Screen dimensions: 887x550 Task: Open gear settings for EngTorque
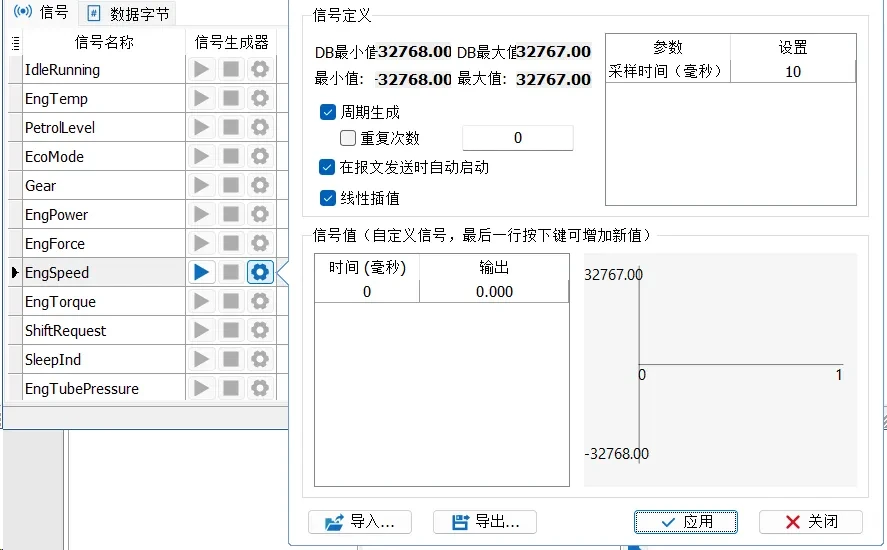[260, 301]
